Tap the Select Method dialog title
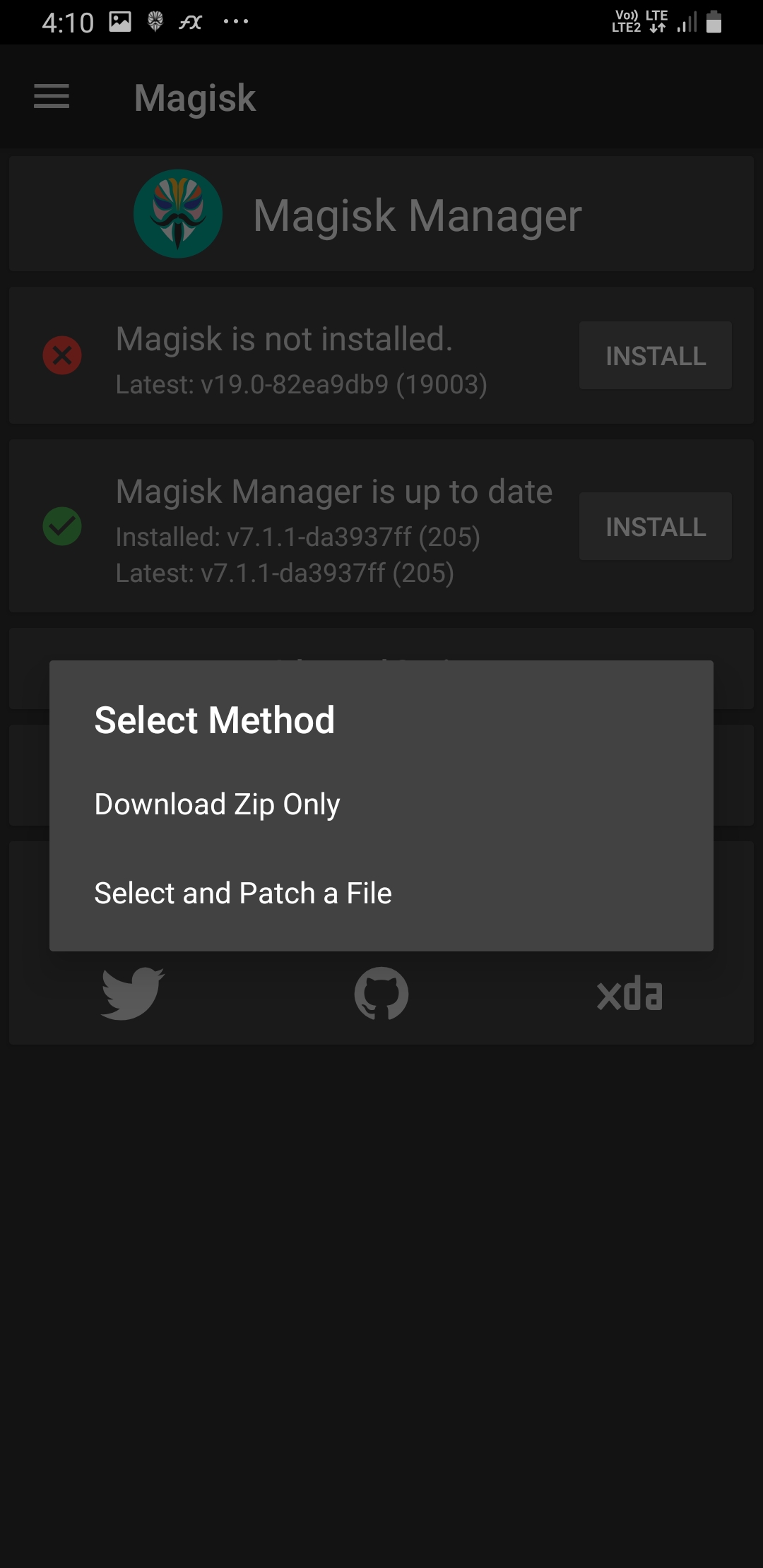 pyautogui.click(x=215, y=720)
